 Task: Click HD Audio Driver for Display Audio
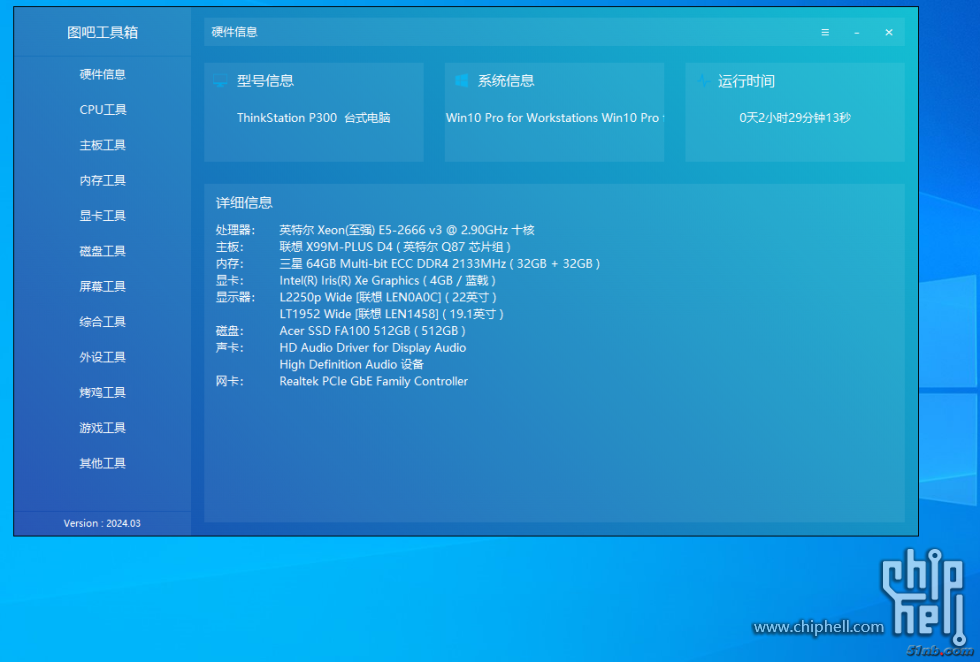point(372,348)
